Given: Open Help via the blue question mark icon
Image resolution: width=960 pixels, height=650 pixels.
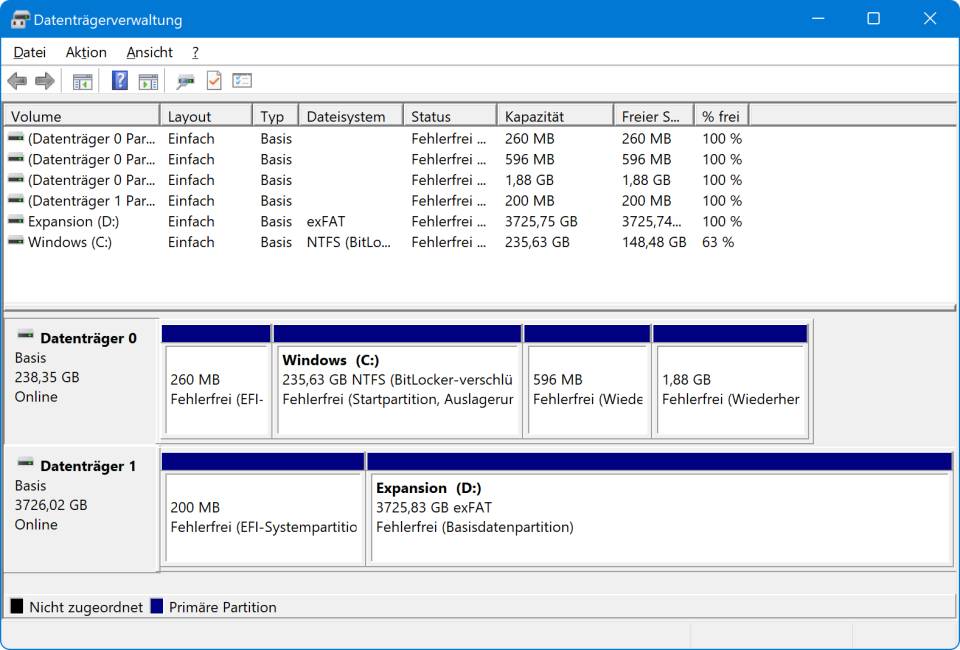Looking at the screenshot, I should (x=120, y=81).
